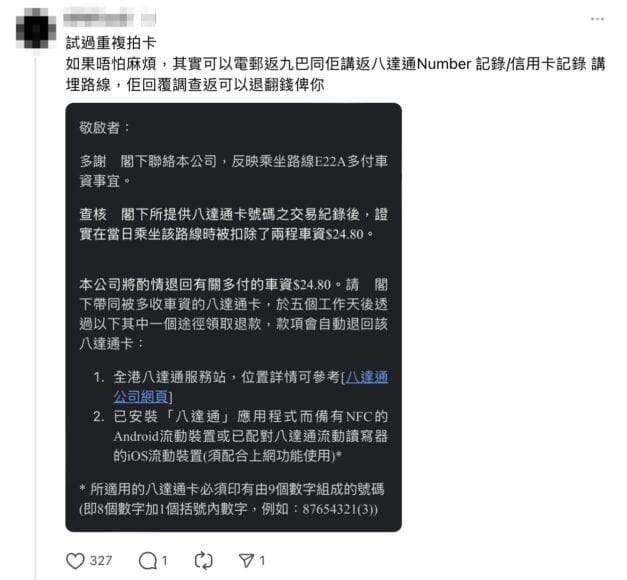Screen dimensions: 627x580
Task: View the 327 likes count
Action: point(101,560)
